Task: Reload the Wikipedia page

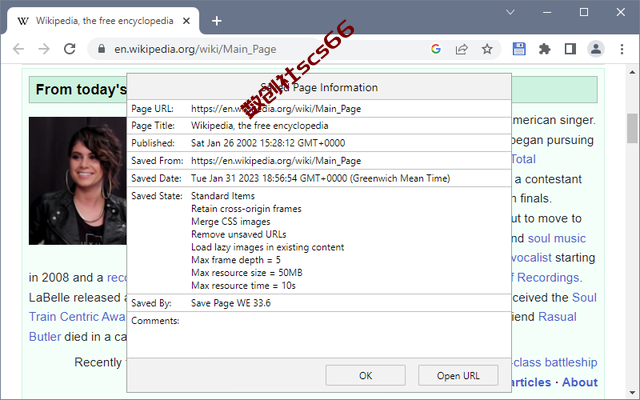Action: [70, 49]
